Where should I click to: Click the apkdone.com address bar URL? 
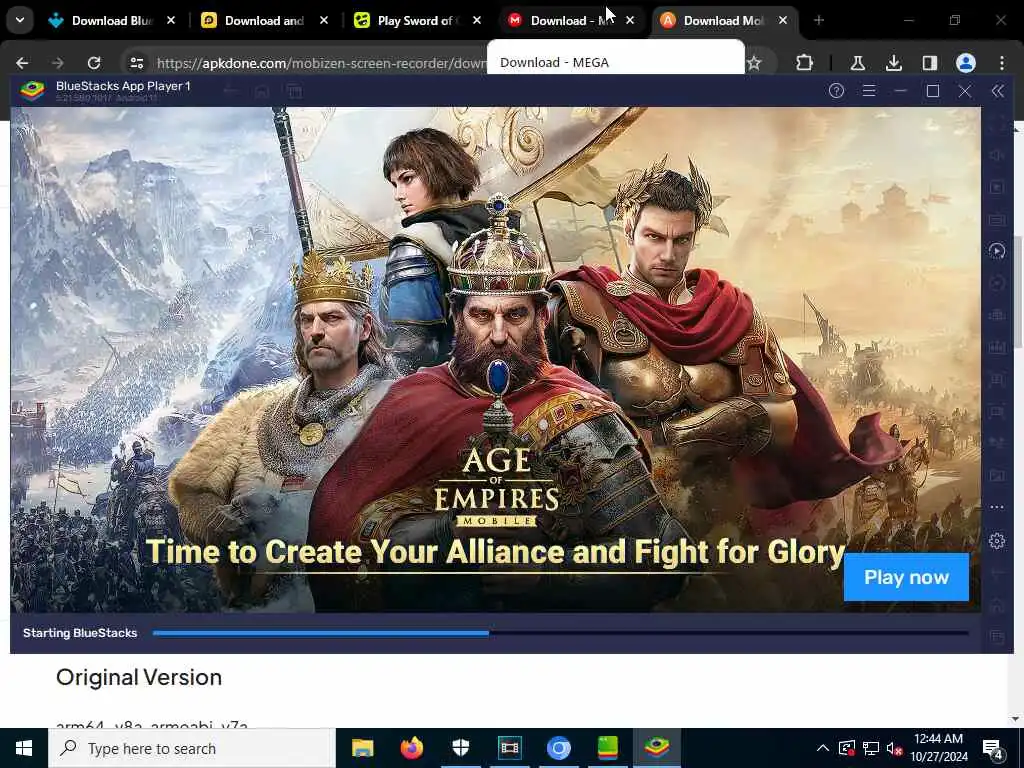[320, 63]
